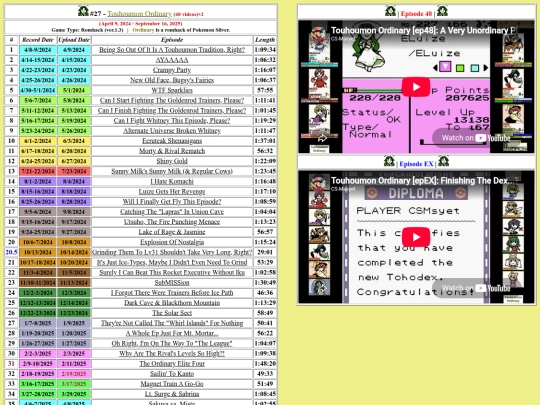
Task: Click Watch on YouTube in Episode 48 video
Action: pos(476,138)
